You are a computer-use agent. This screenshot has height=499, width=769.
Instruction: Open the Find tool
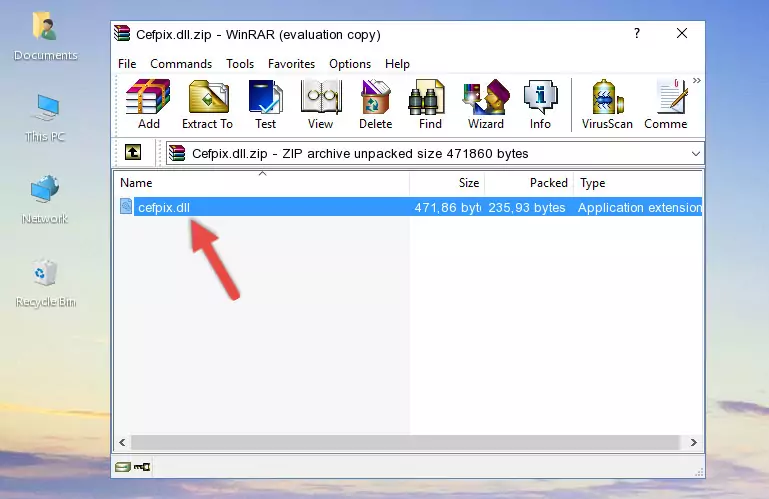point(430,105)
